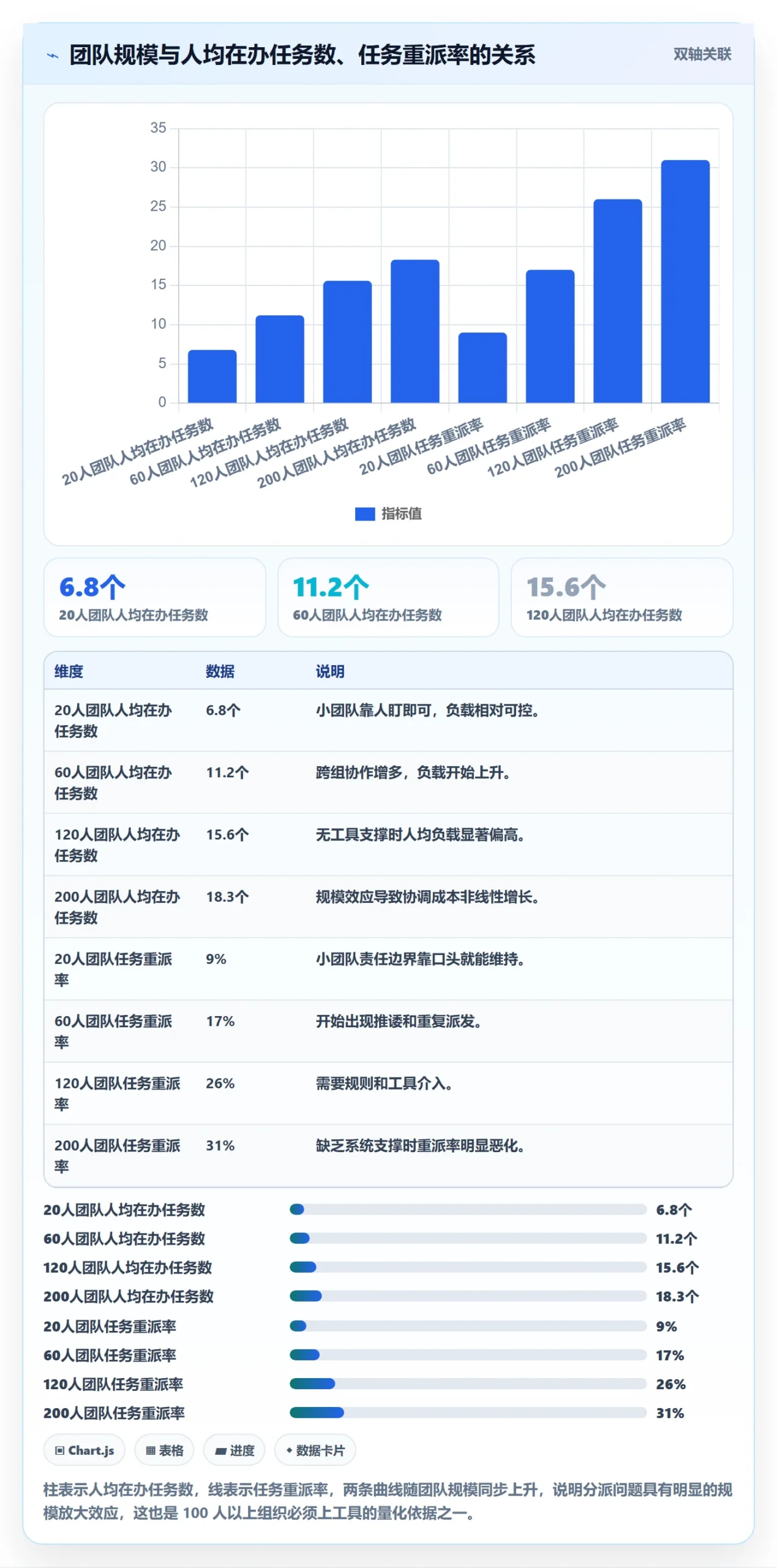Toggle the 指标值 legend color box
The image size is (777, 1568).
pos(364,514)
